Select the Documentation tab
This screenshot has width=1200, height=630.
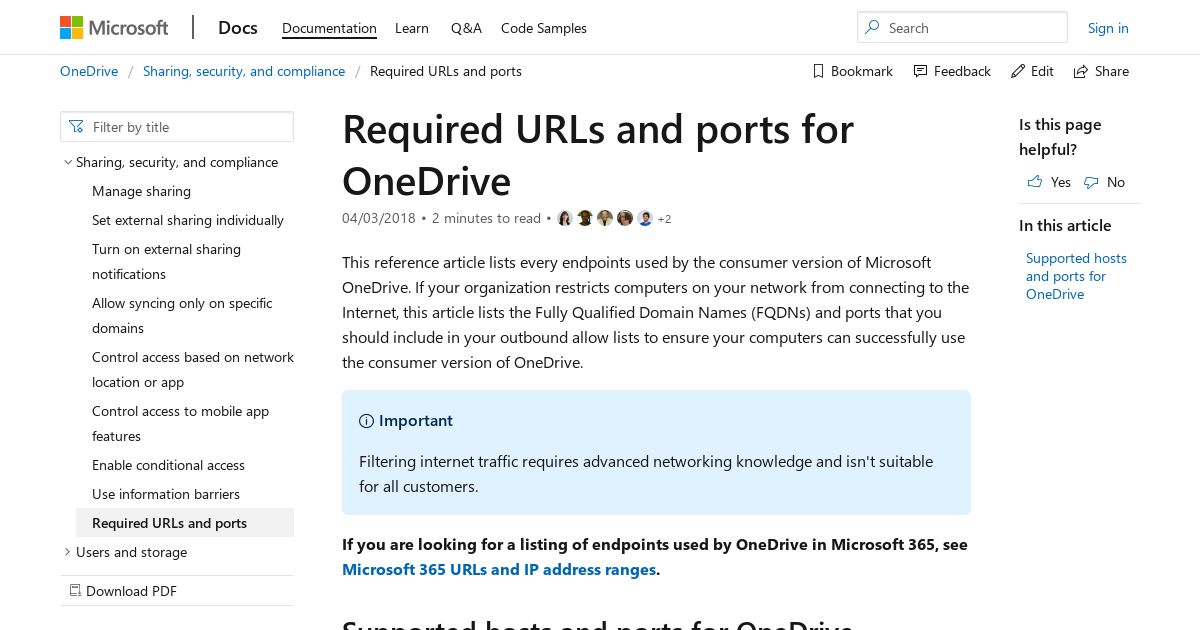point(329,28)
